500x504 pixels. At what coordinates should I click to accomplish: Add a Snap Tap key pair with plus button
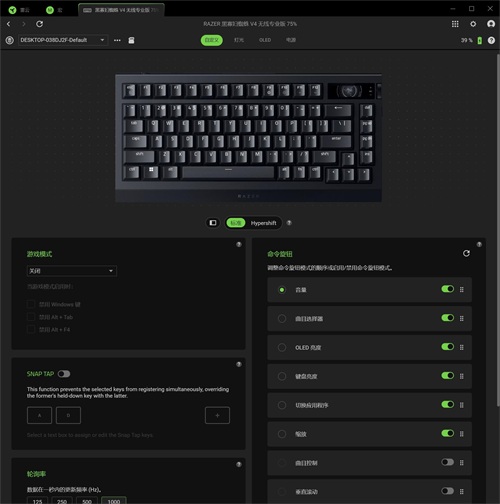pyautogui.click(x=217, y=415)
